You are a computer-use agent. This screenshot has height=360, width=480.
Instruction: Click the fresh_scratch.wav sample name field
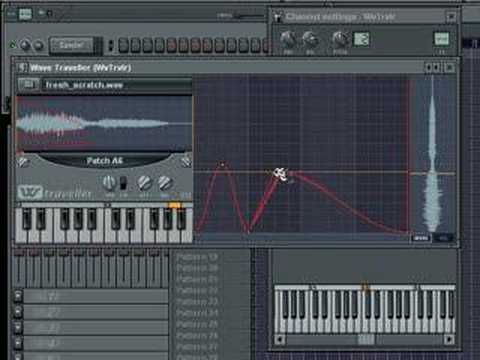click(117, 85)
